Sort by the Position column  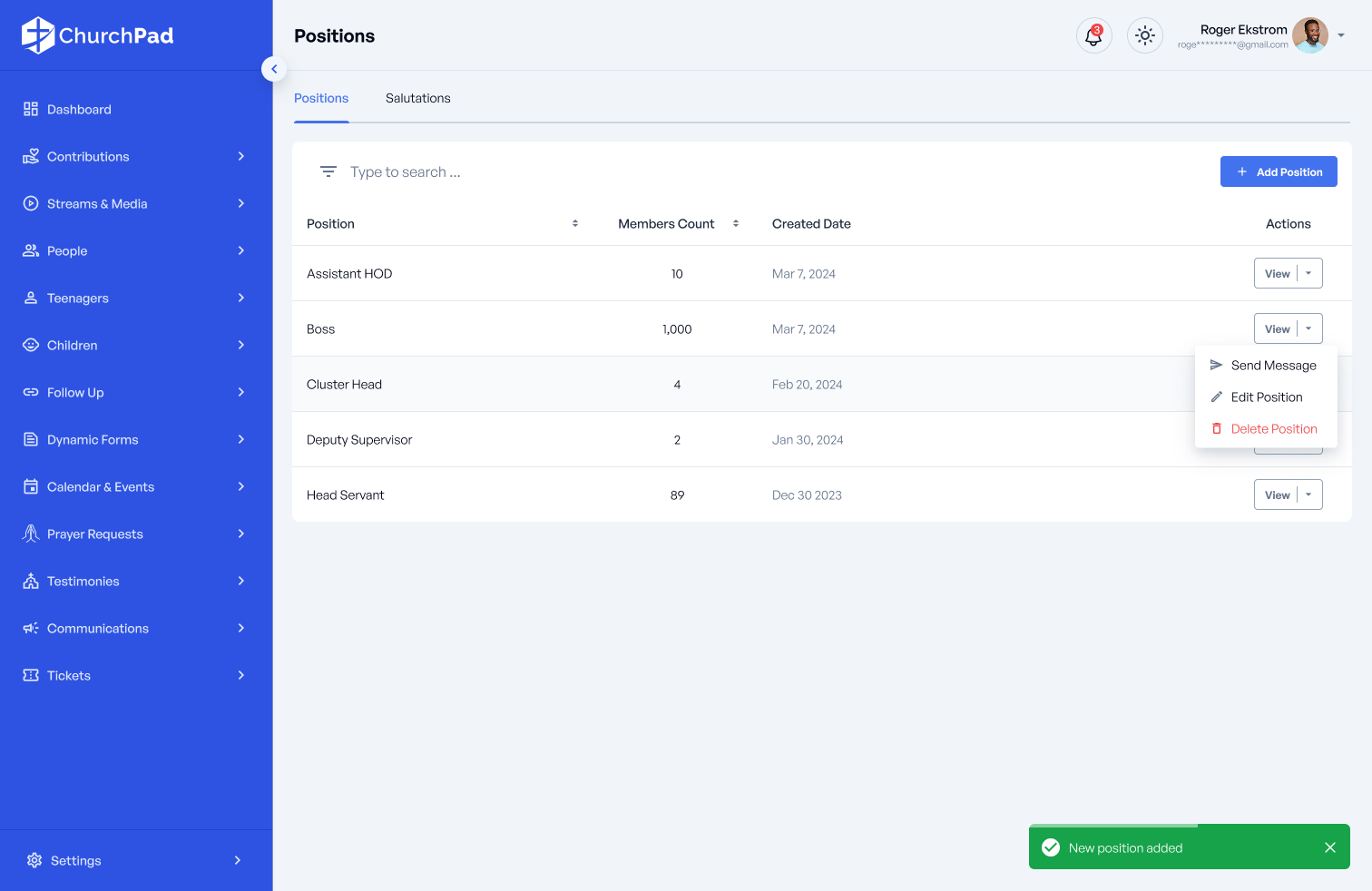(x=574, y=224)
